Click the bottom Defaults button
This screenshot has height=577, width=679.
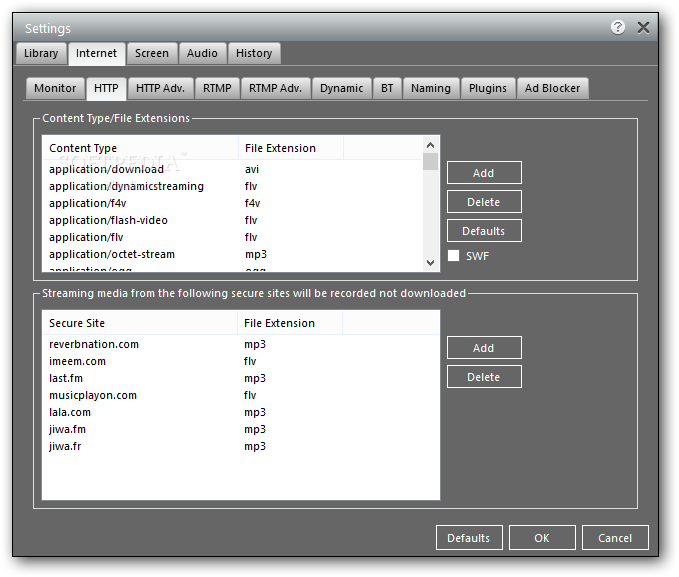point(469,538)
